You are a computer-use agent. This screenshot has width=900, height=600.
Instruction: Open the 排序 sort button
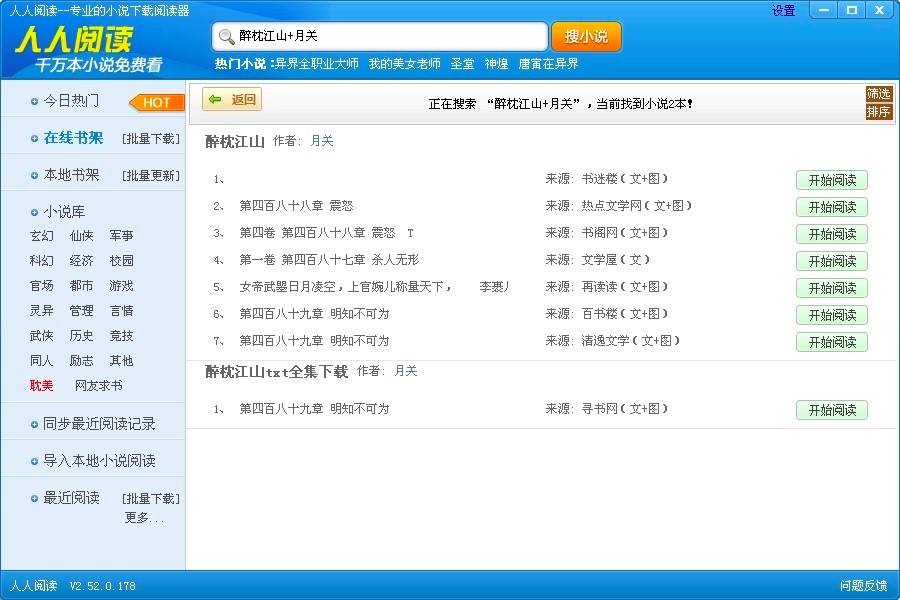click(x=878, y=112)
